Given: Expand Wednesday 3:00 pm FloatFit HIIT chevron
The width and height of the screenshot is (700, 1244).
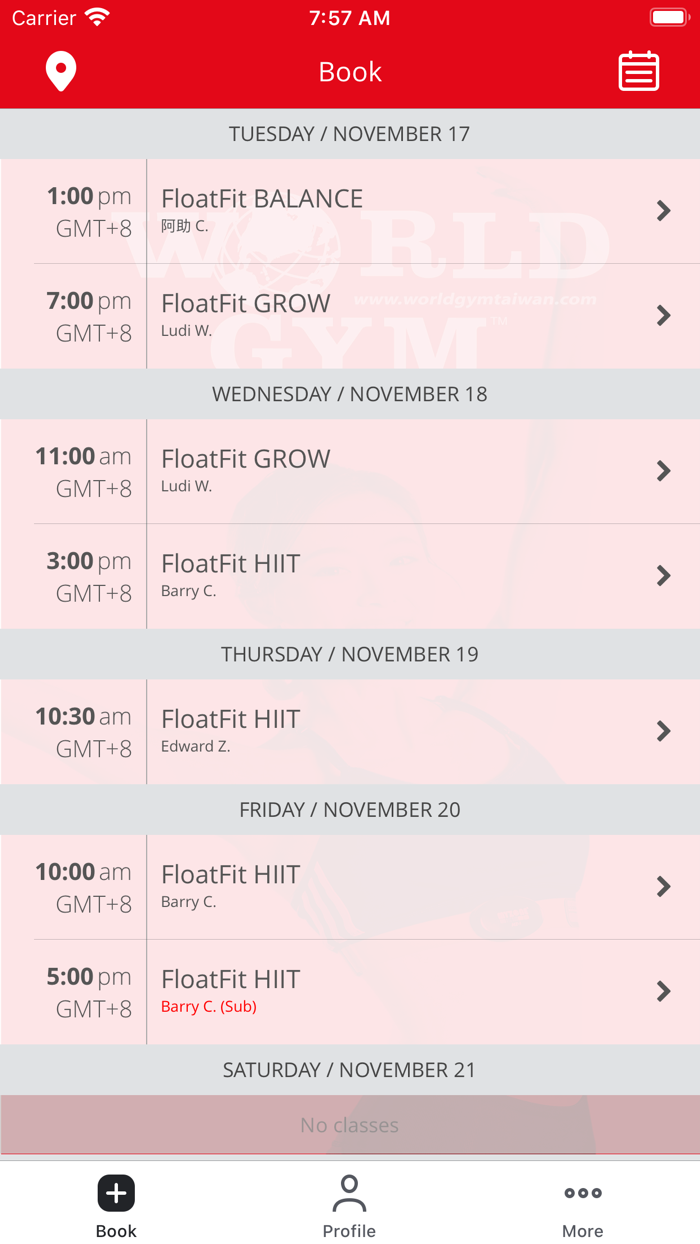Looking at the screenshot, I should tap(663, 576).
